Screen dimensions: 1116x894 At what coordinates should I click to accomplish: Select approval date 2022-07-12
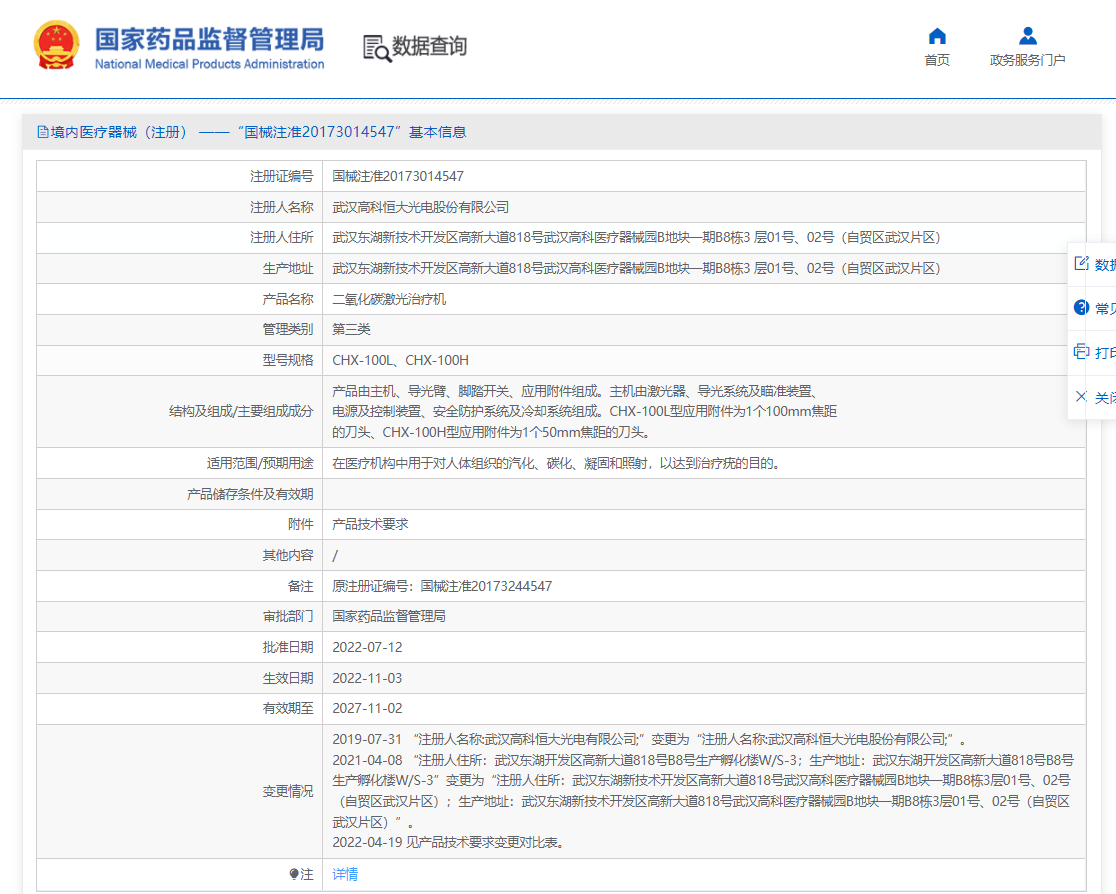[367, 648]
